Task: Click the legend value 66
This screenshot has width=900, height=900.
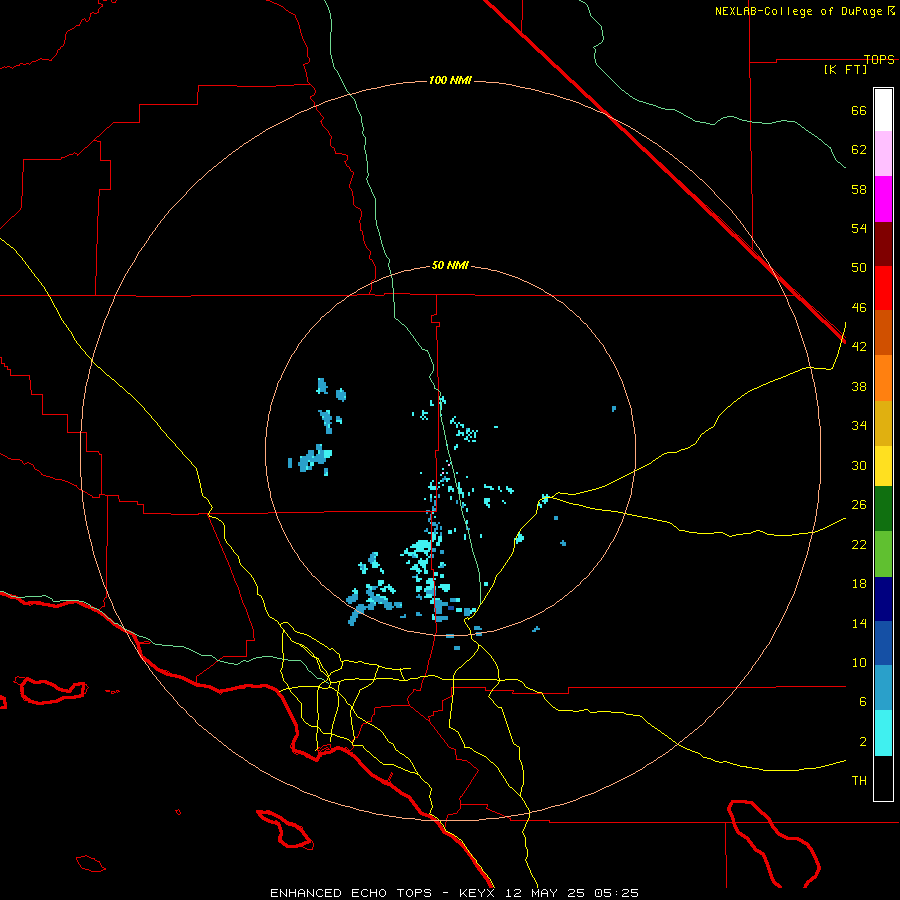Action: pos(859,111)
